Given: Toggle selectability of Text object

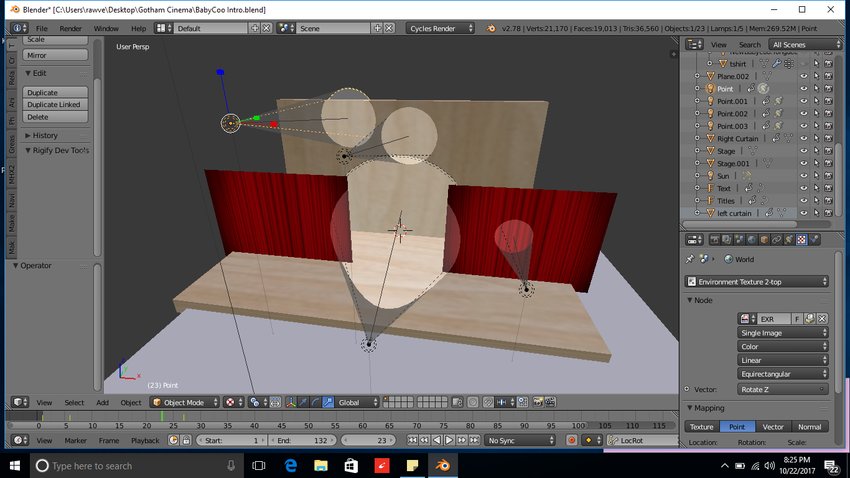Looking at the screenshot, I should point(816,189).
